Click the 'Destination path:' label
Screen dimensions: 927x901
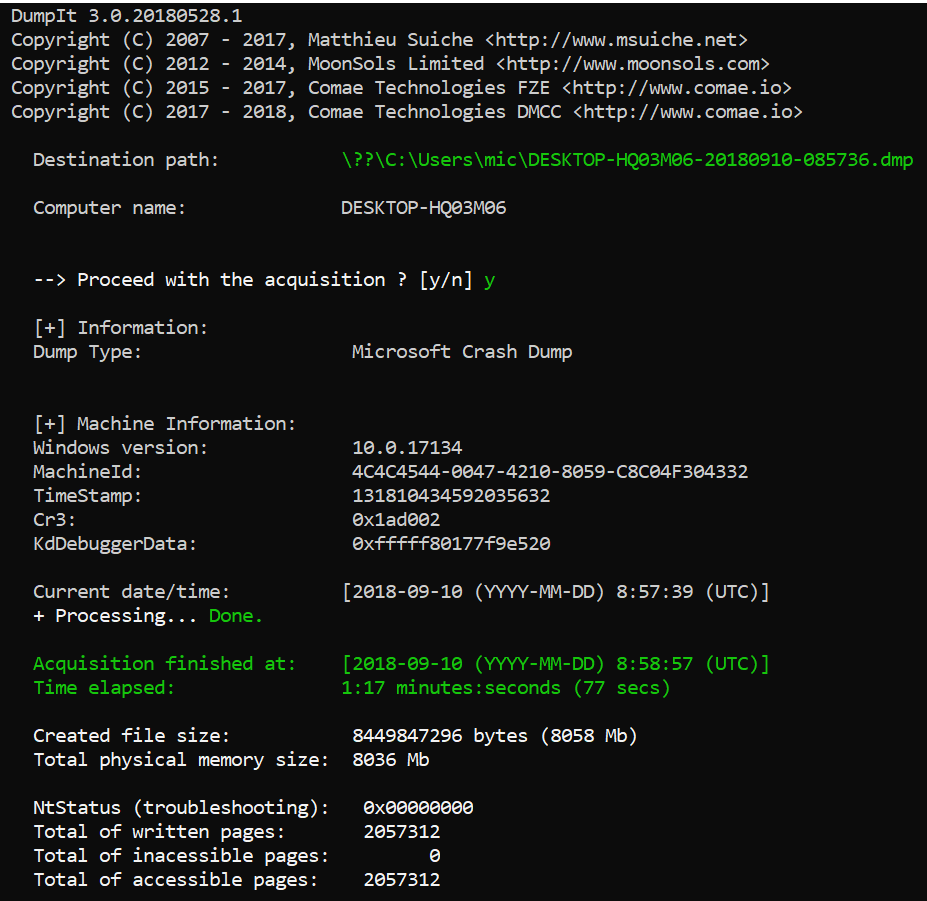[126, 160]
